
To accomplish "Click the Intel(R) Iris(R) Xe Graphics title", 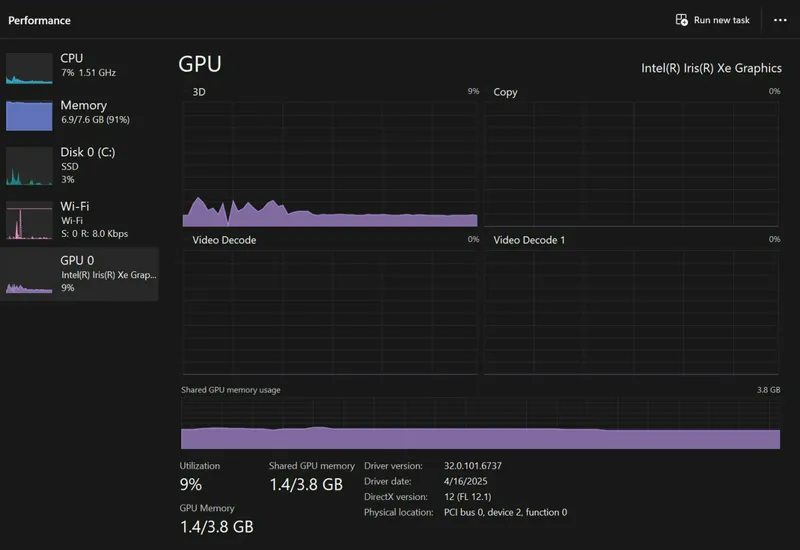I will [711, 68].
